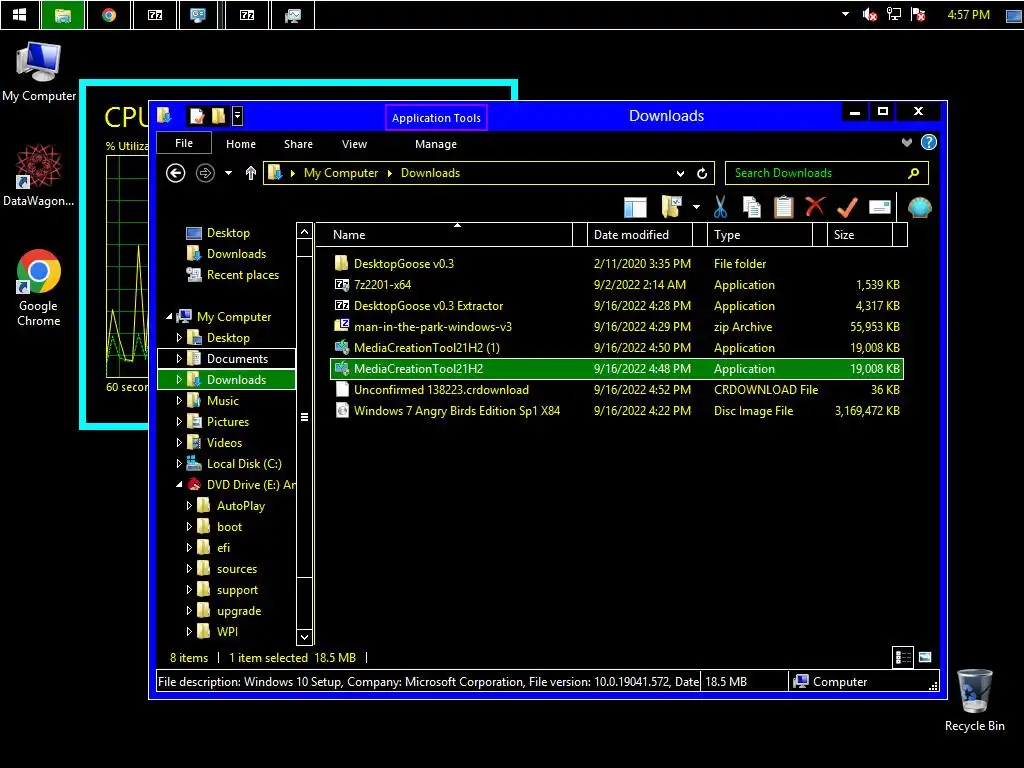Screen dimensions: 1024x768
Task: Click the Copy pages icon in toolbar
Action: tap(752, 207)
